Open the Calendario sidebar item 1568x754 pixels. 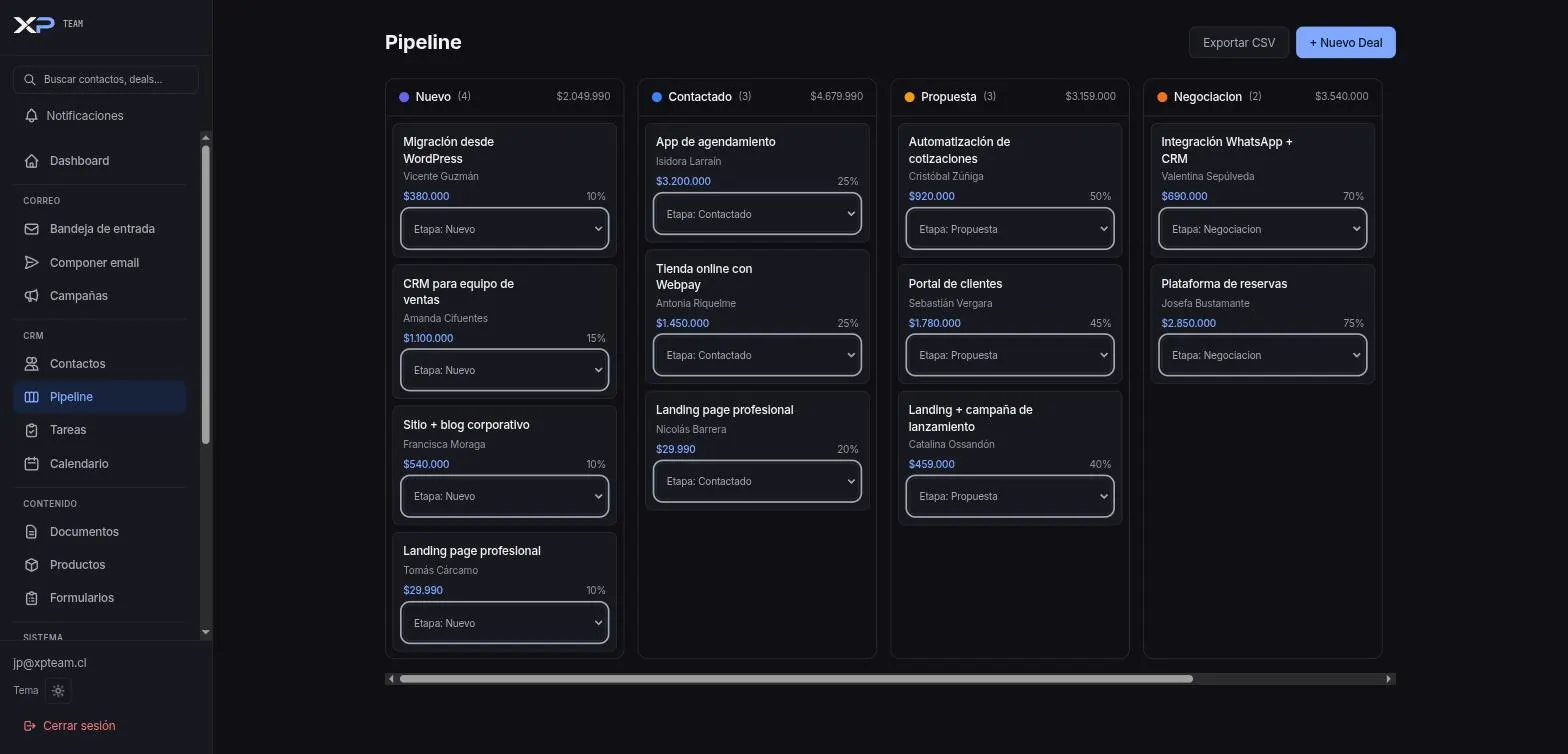(100, 464)
